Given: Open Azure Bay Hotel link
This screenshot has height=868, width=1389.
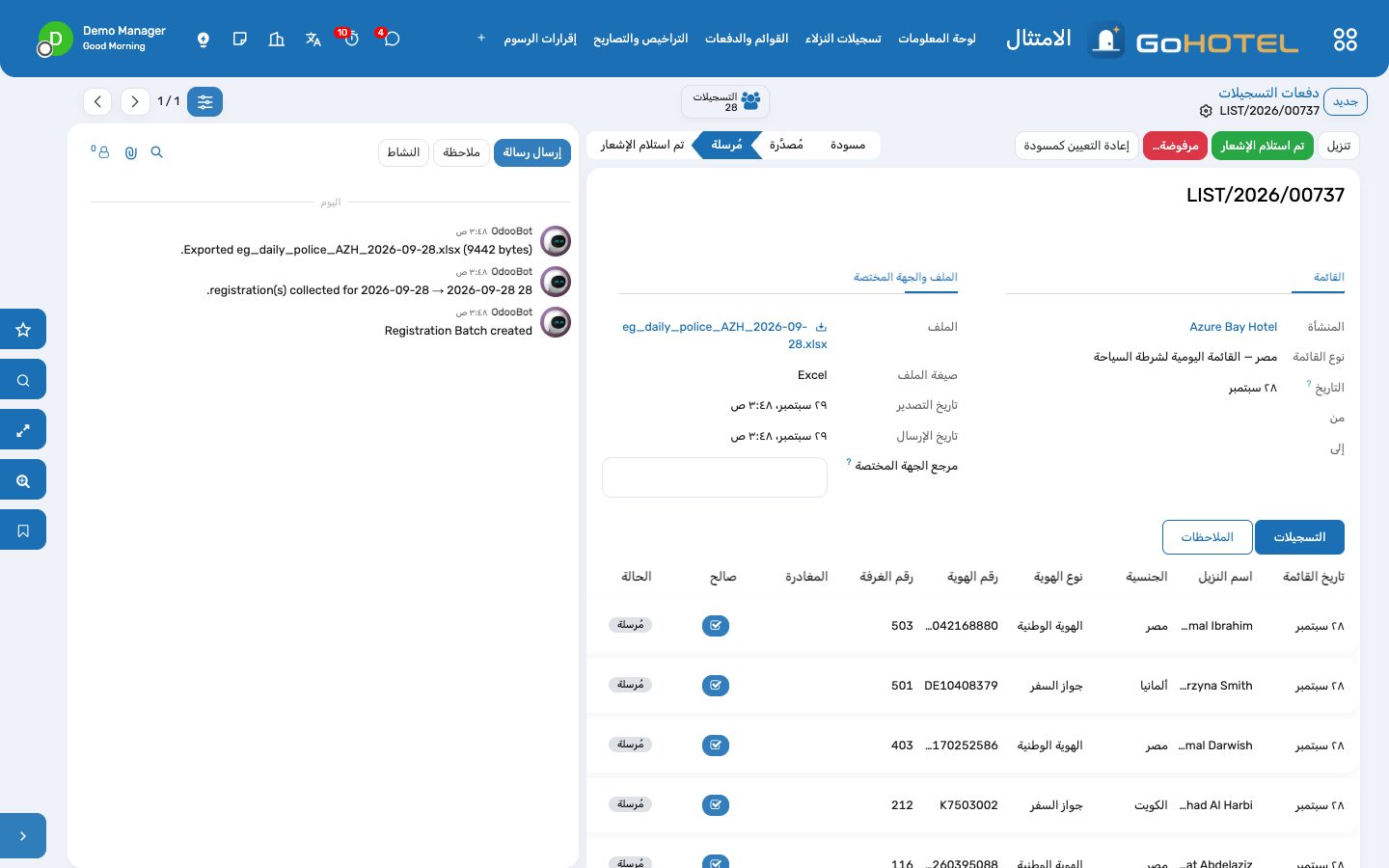Looking at the screenshot, I should 1233,327.
